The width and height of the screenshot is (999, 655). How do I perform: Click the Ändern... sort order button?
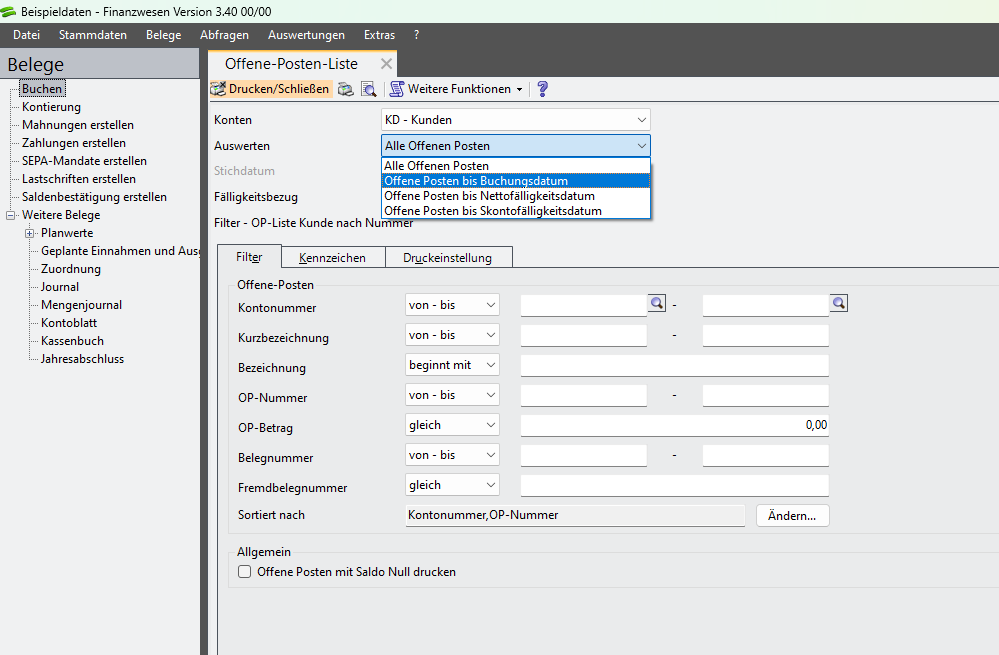tap(793, 516)
